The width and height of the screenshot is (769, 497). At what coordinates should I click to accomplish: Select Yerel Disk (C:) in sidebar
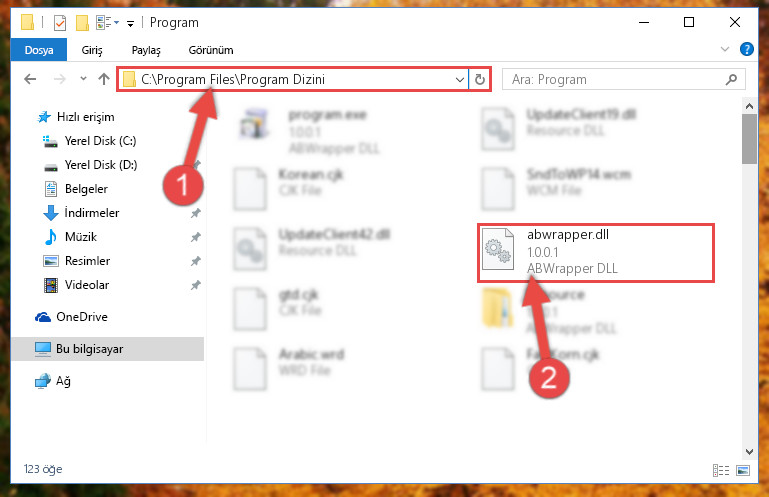pyautogui.click(x=101, y=141)
